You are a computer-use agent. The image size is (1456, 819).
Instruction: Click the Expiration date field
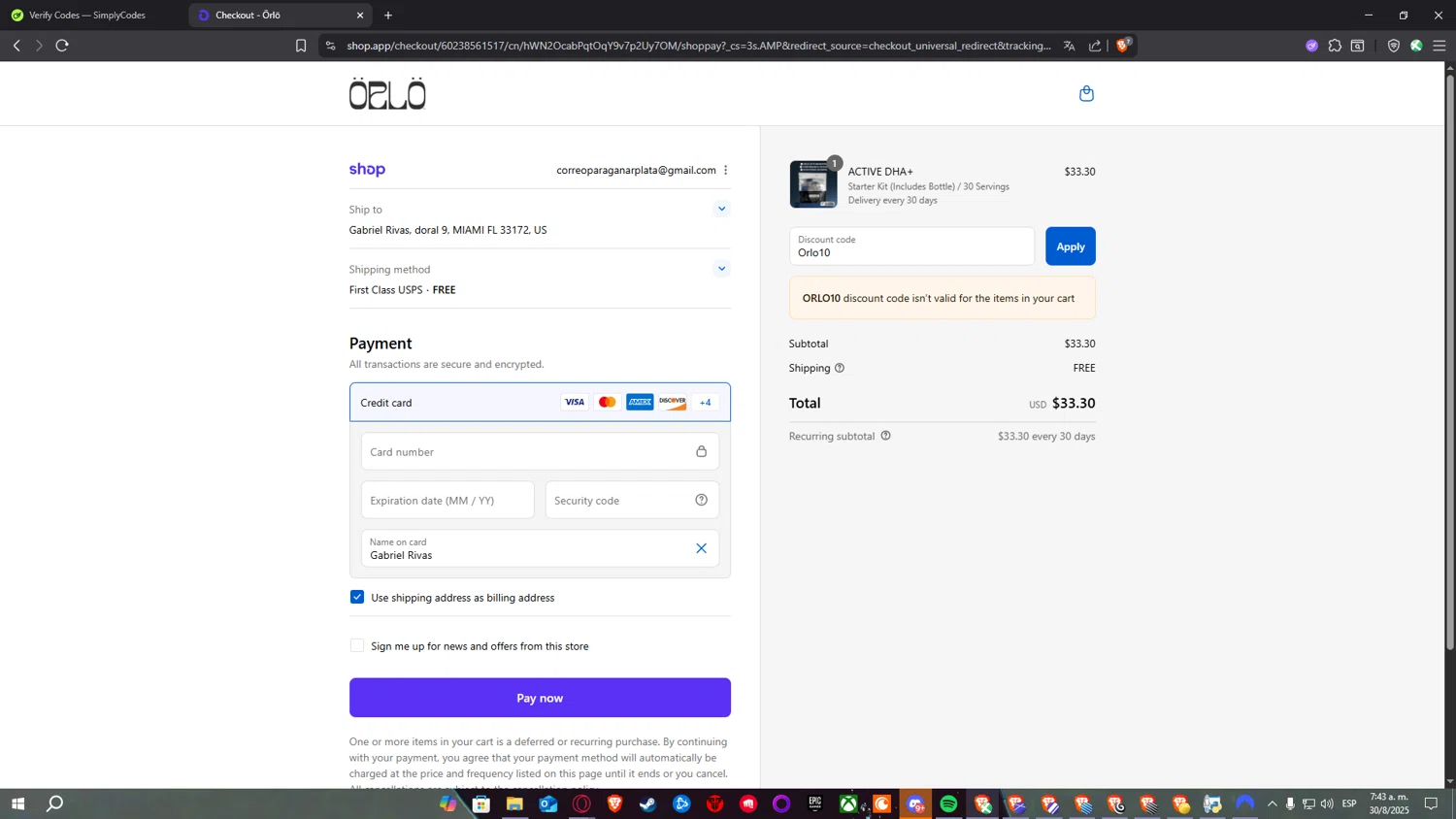[447, 500]
